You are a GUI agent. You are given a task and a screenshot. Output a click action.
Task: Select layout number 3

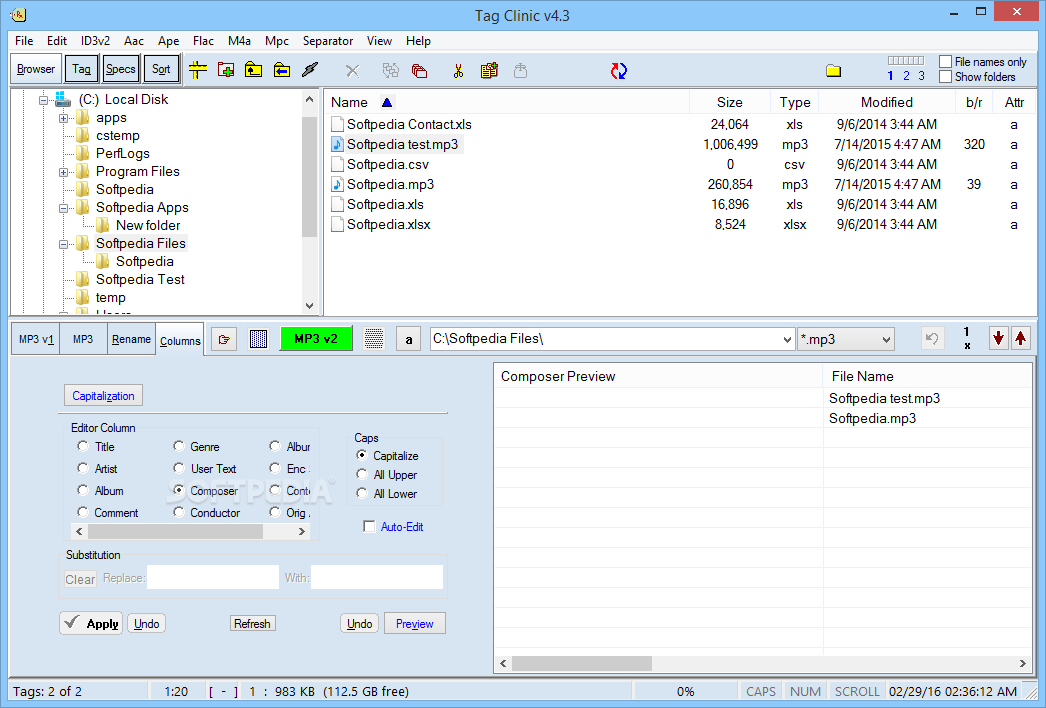(921, 76)
